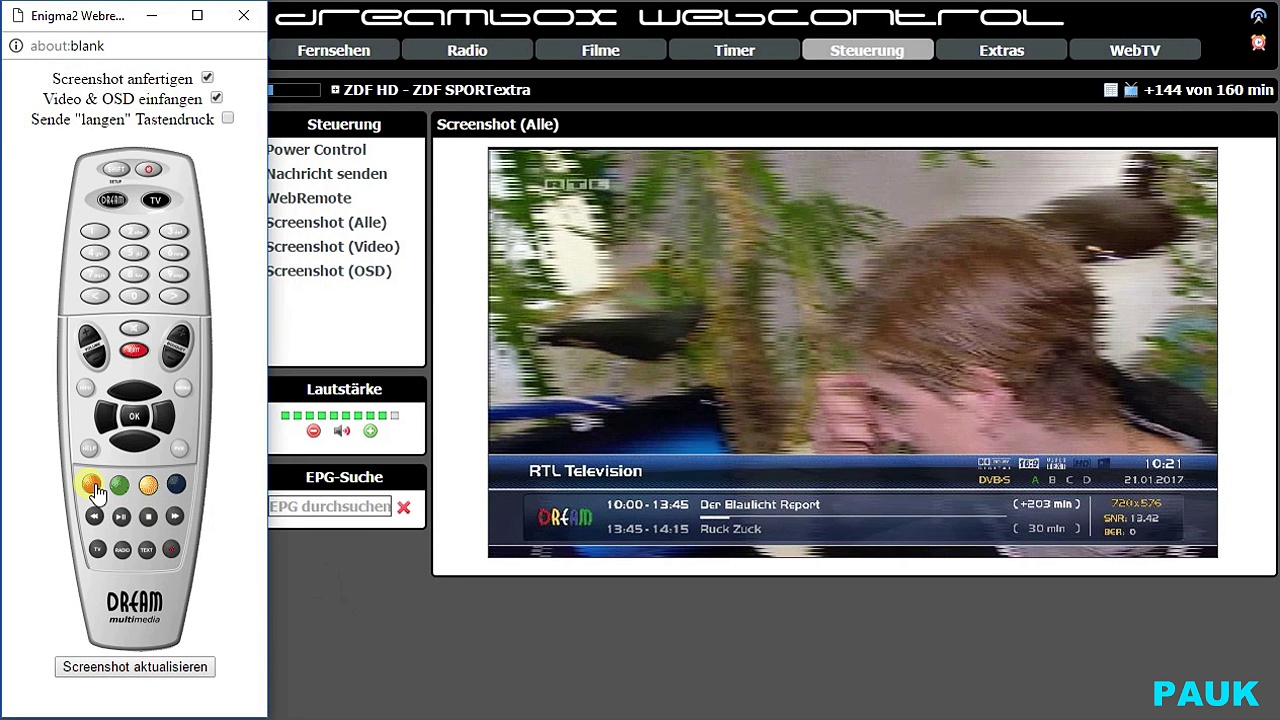Click the alarm clock icon
This screenshot has width=1280, height=720.
tap(1258, 43)
